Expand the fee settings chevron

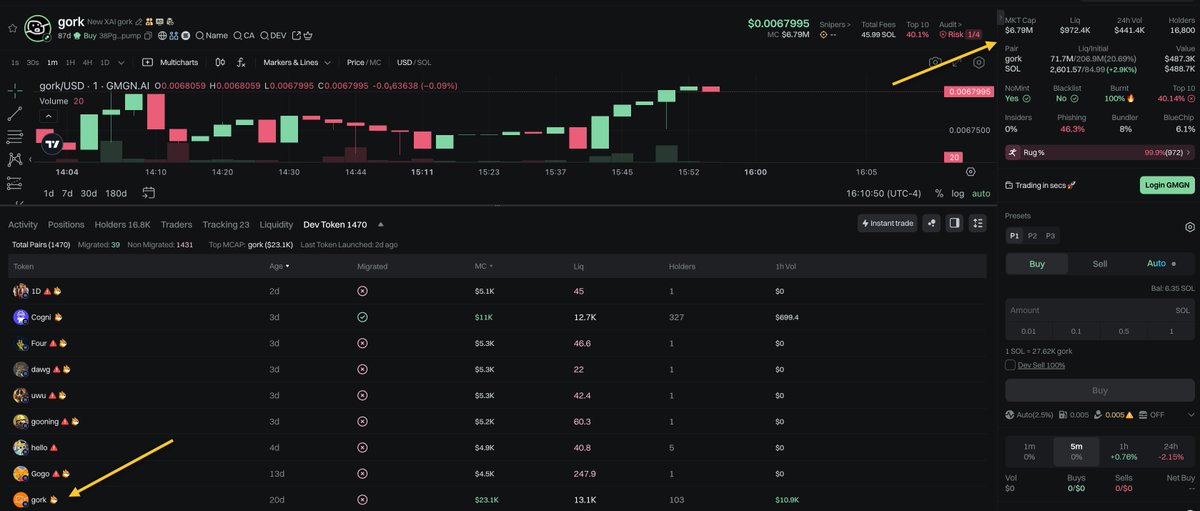point(1190,414)
